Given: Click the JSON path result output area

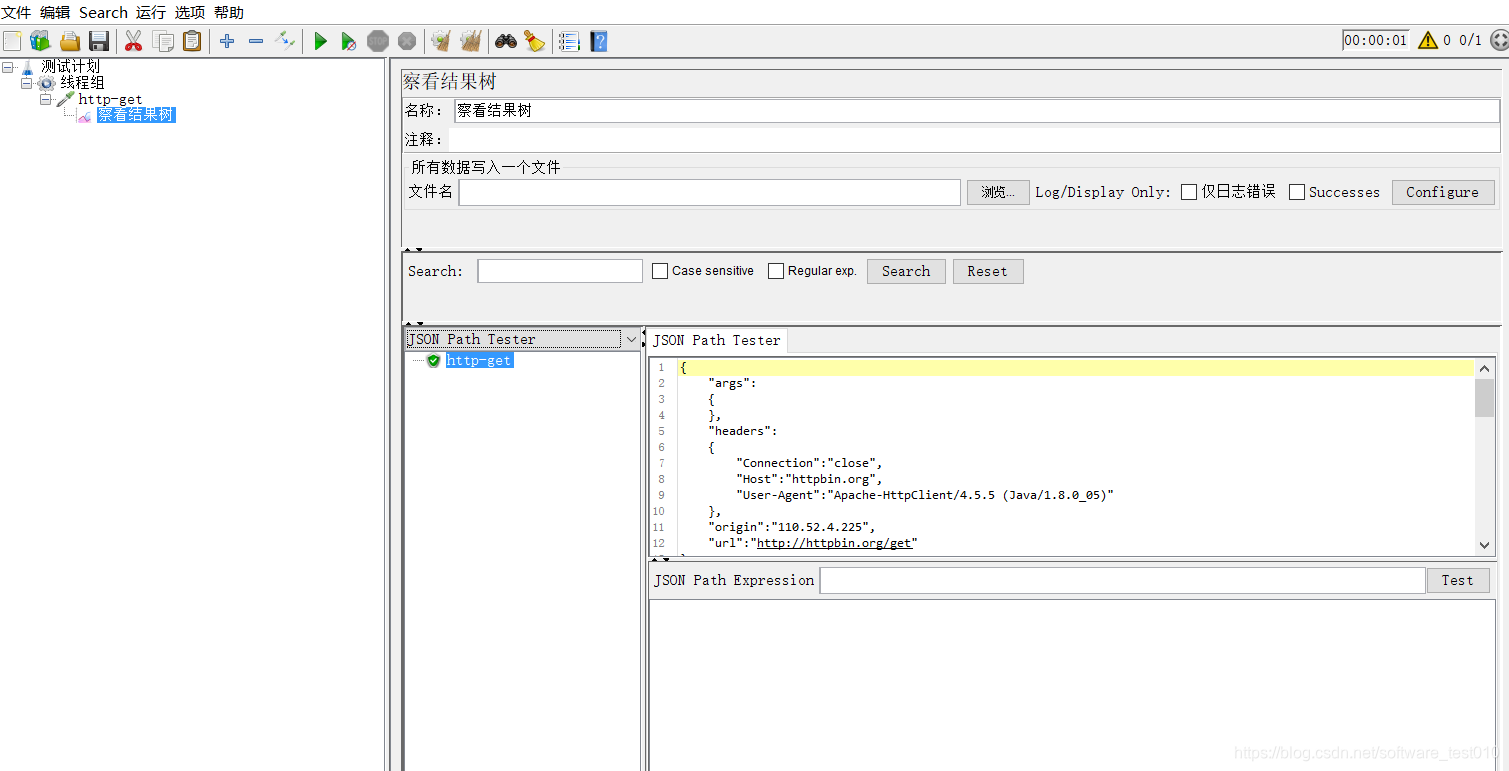Looking at the screenshot, I should click(1072, 685).
